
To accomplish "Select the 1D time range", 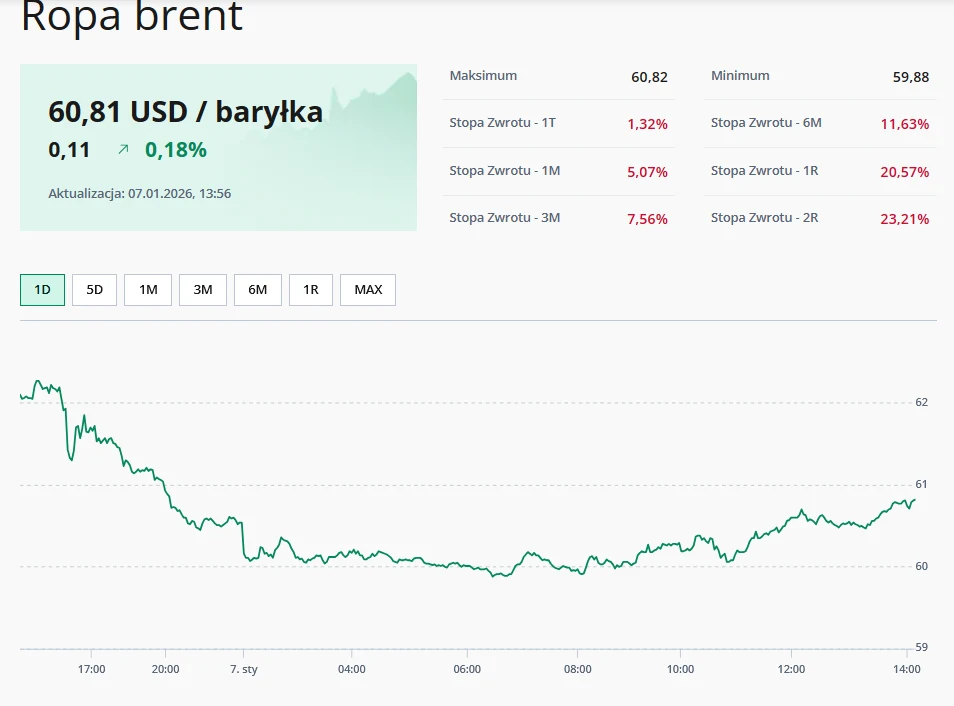I will 40,289.
